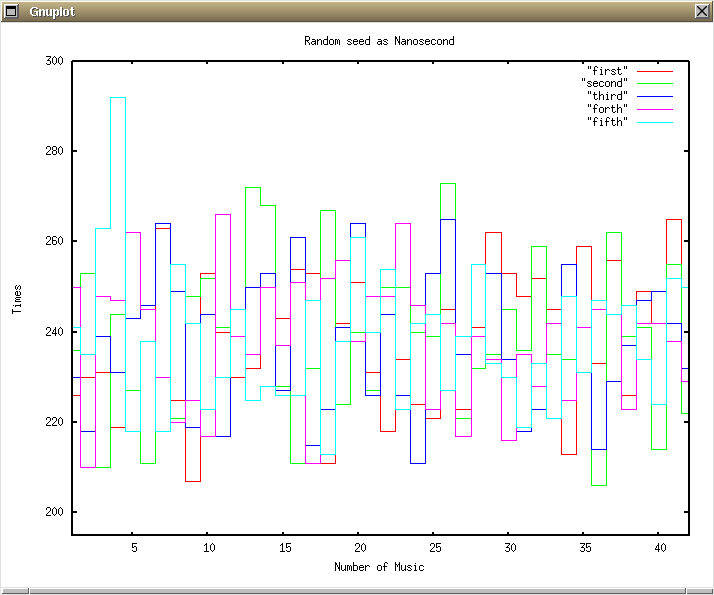Click the "forth" legend label
The height and width of the screenshot is (595, 714).
(x=607, y=109)
